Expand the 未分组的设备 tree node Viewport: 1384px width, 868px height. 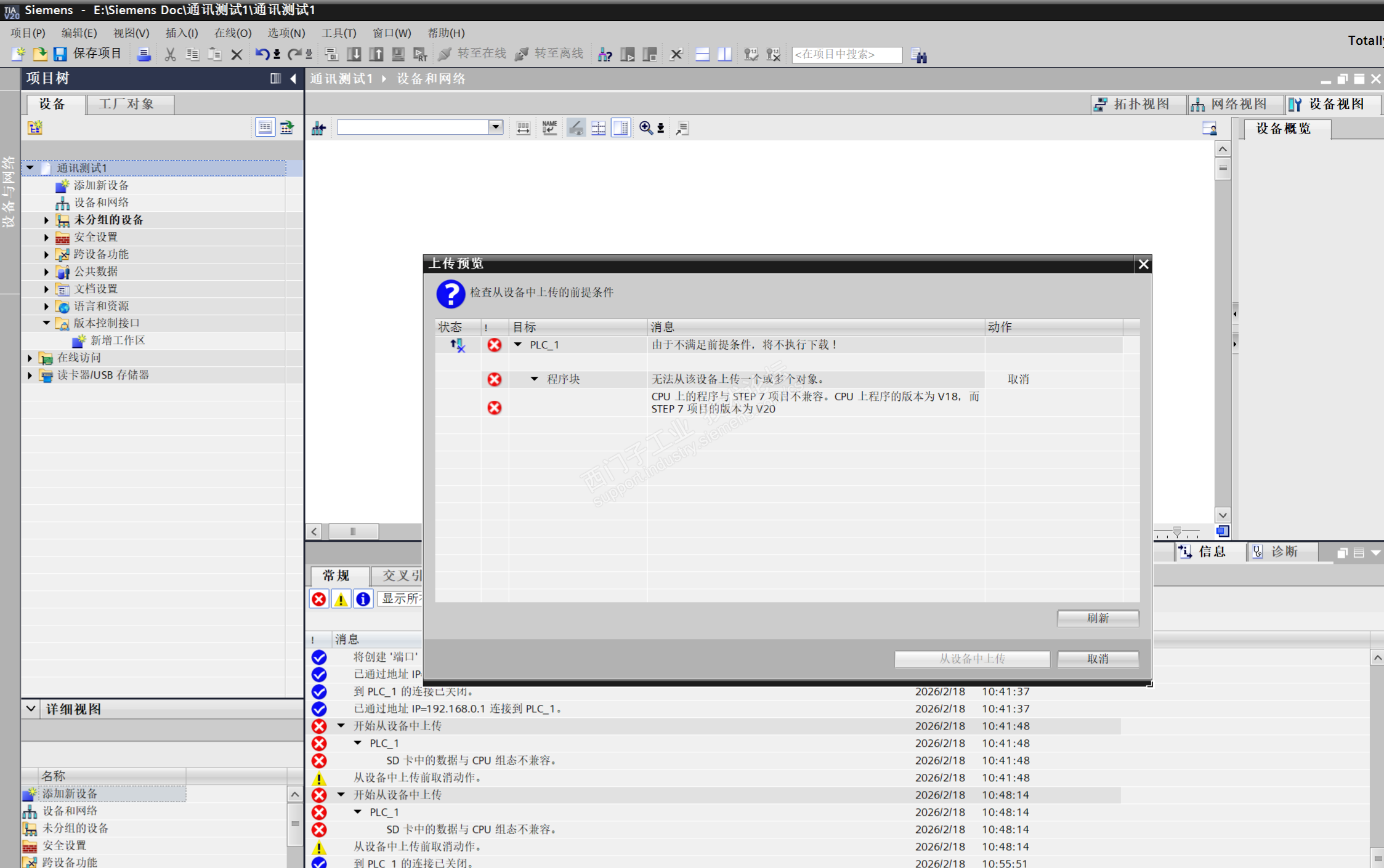point(46,220)
